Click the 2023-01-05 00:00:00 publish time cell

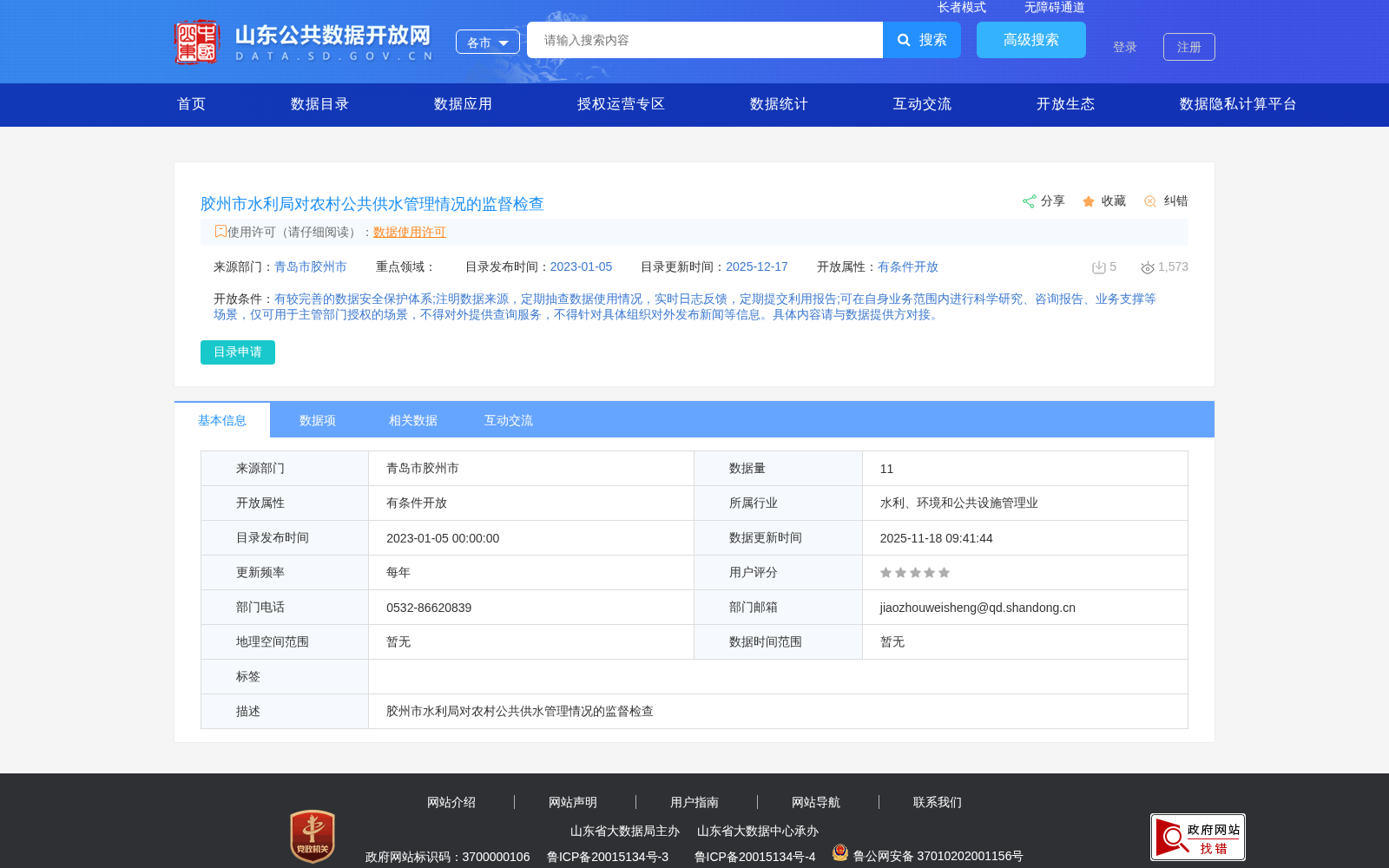point(443,538)
